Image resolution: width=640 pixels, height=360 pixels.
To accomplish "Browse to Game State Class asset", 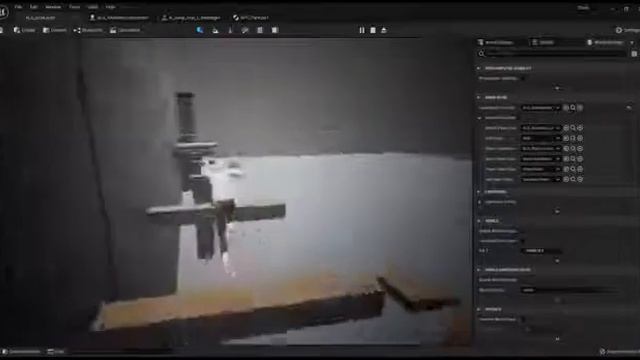I will (x=573, y=159).
